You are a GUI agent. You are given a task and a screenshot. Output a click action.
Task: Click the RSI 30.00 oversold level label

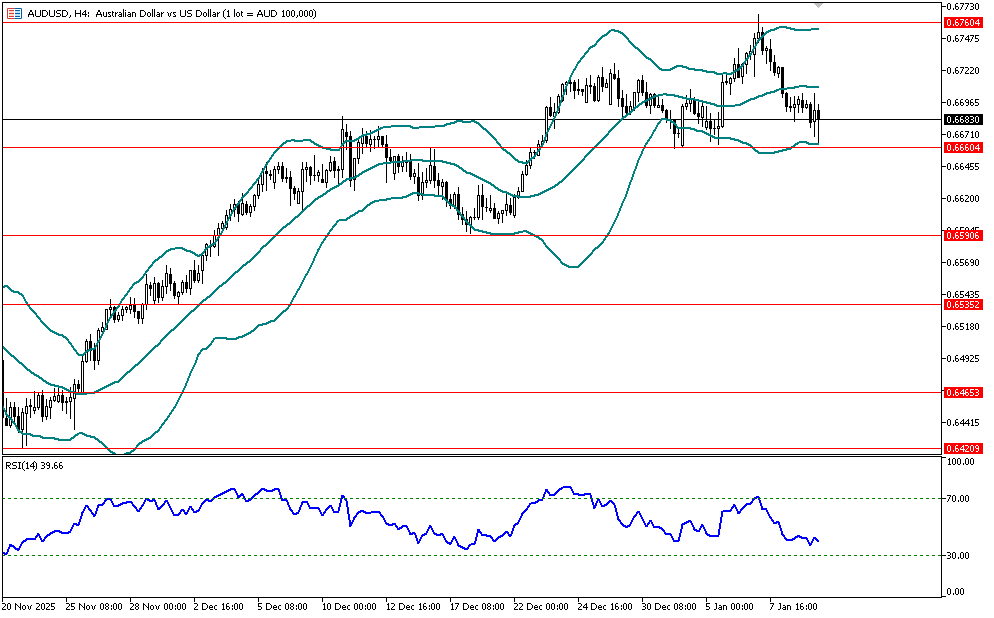coord(959,556)
